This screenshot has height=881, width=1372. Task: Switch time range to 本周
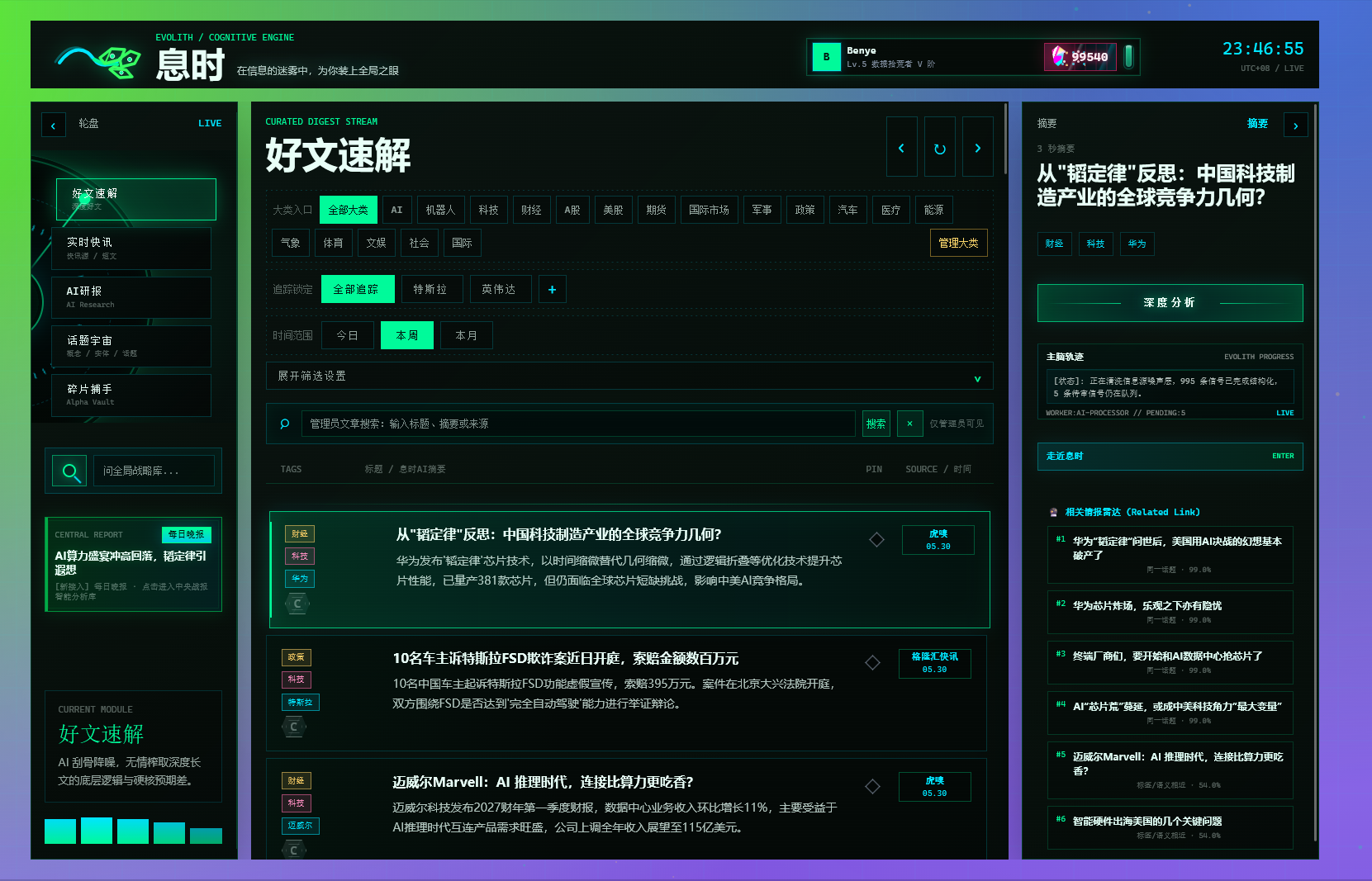pyautogui.click(x=407, y=335)
